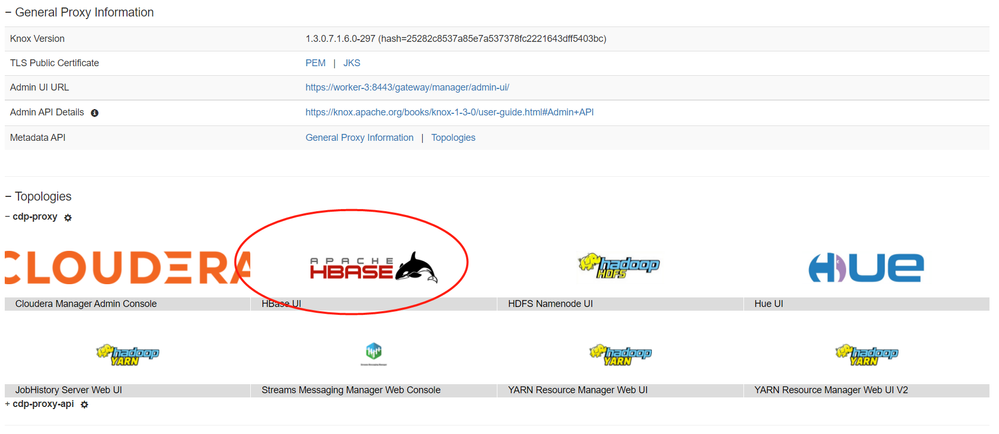Open General Proxy Information metadata API link
Image resolution: width=999 pixels, height=434 pixels.
coord(359,138)
